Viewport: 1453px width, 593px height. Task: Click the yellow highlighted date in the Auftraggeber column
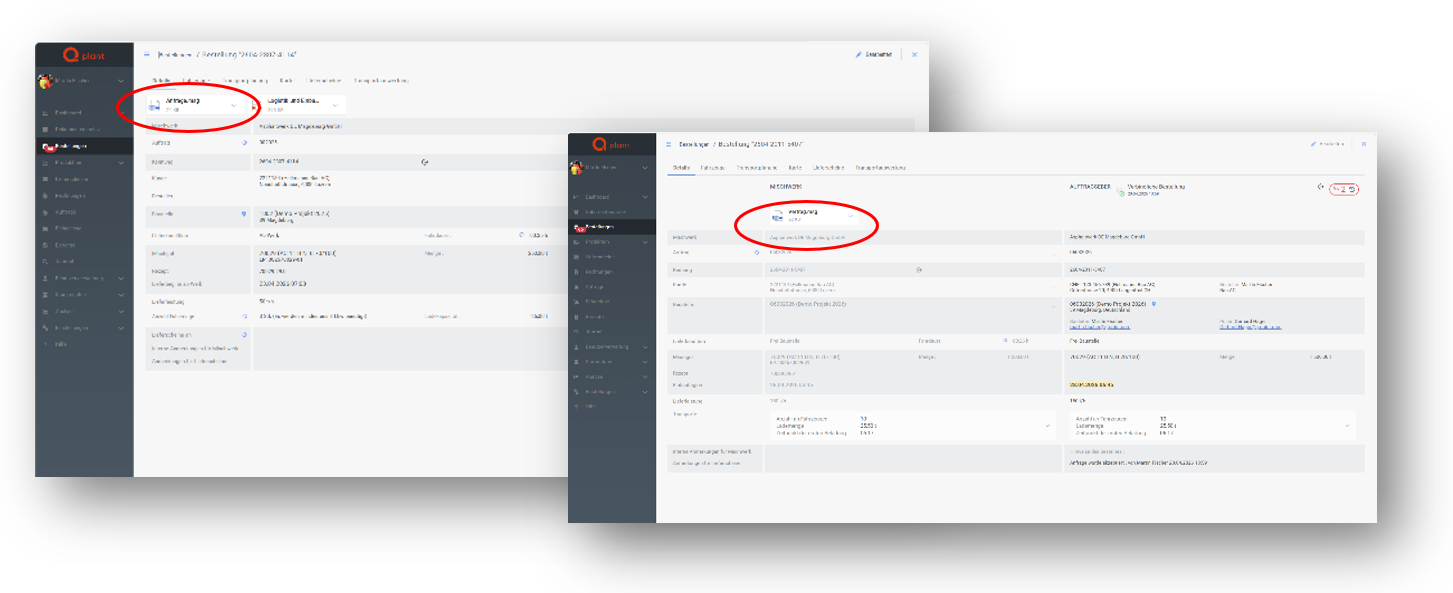point(1092,384)
